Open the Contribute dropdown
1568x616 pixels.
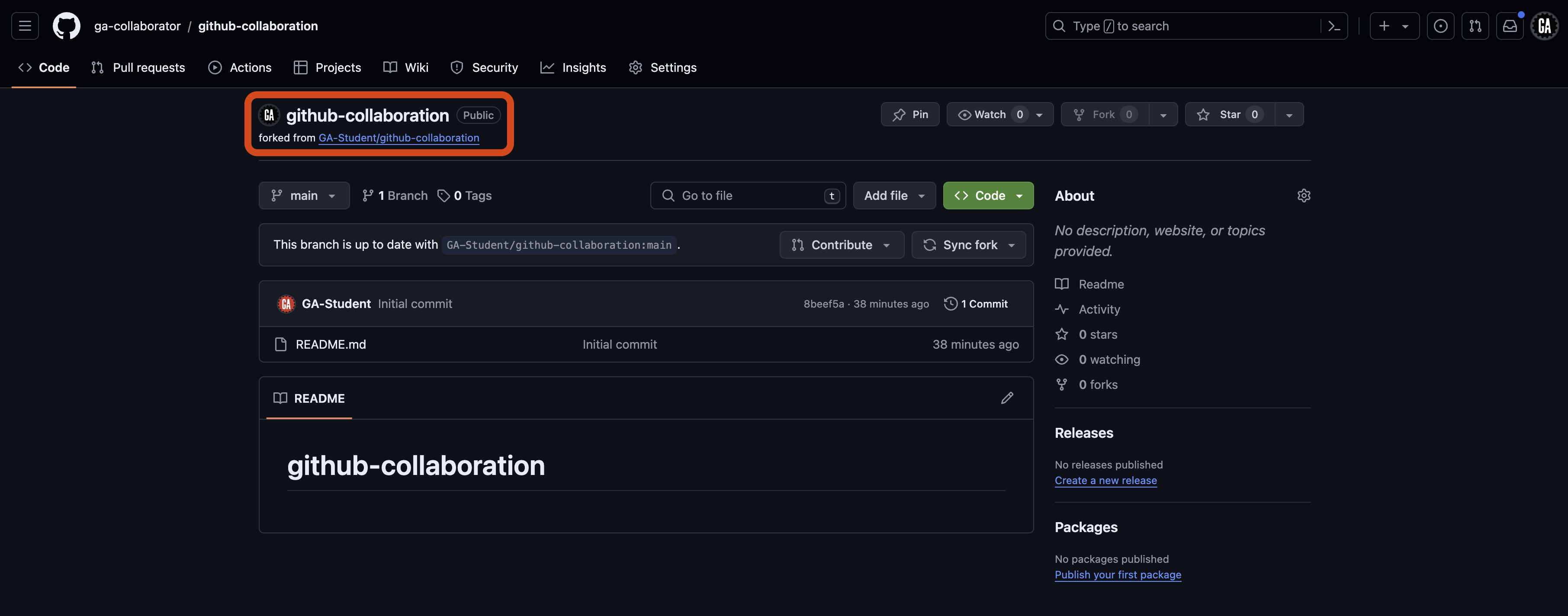click(841, 245)
